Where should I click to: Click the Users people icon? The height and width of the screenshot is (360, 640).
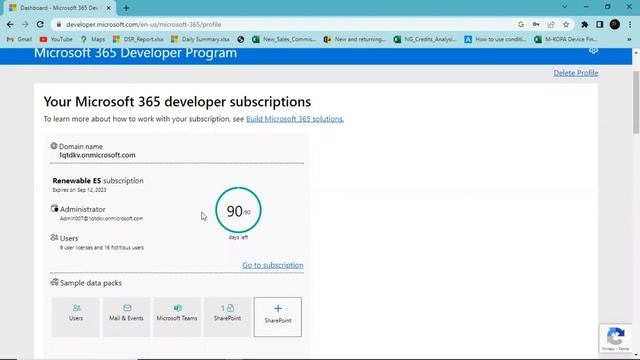coord(54,237)
